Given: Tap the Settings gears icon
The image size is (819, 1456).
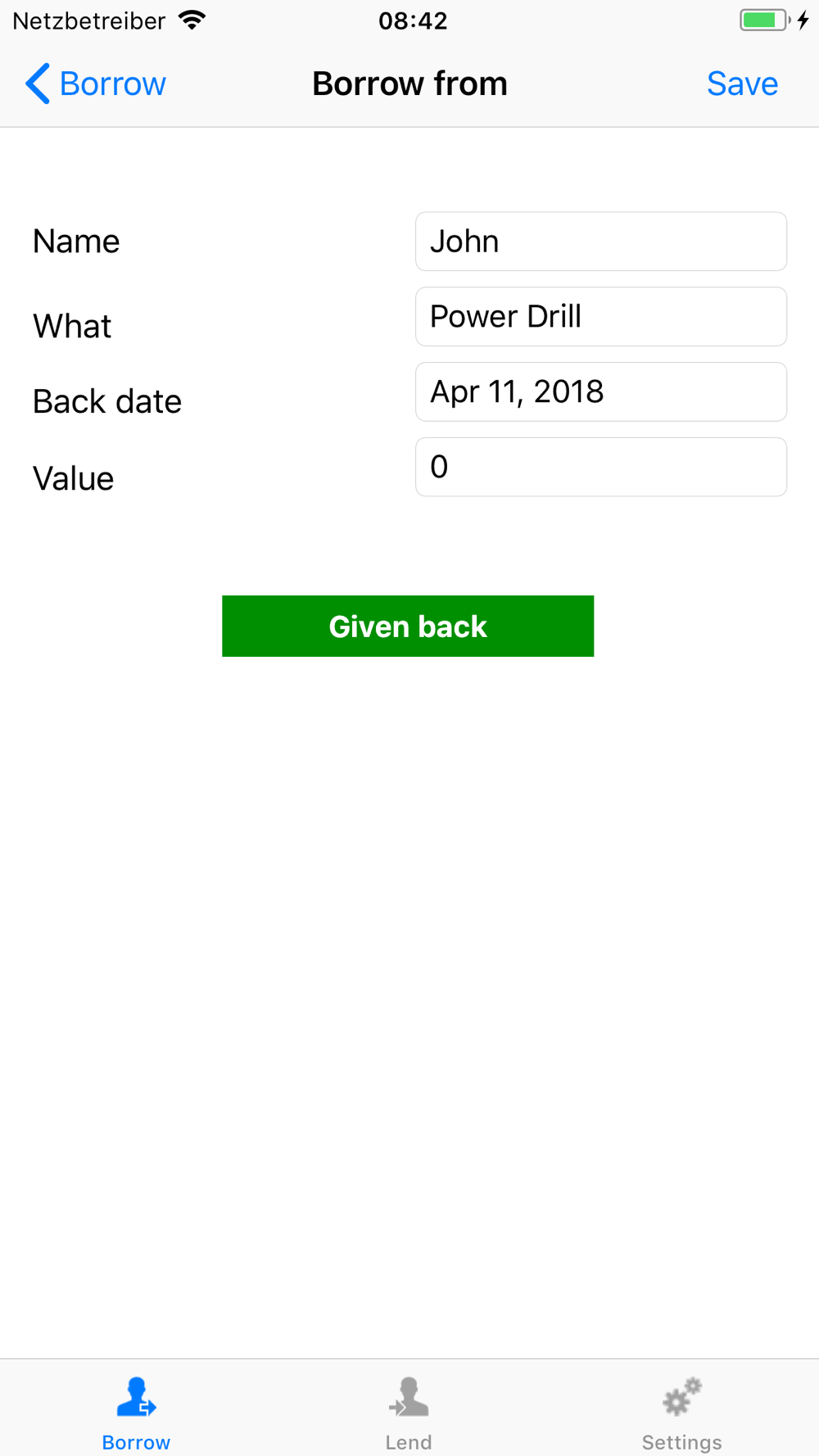Looking at the screenshot, I should pyautogui.click(x=681, y=1397).
